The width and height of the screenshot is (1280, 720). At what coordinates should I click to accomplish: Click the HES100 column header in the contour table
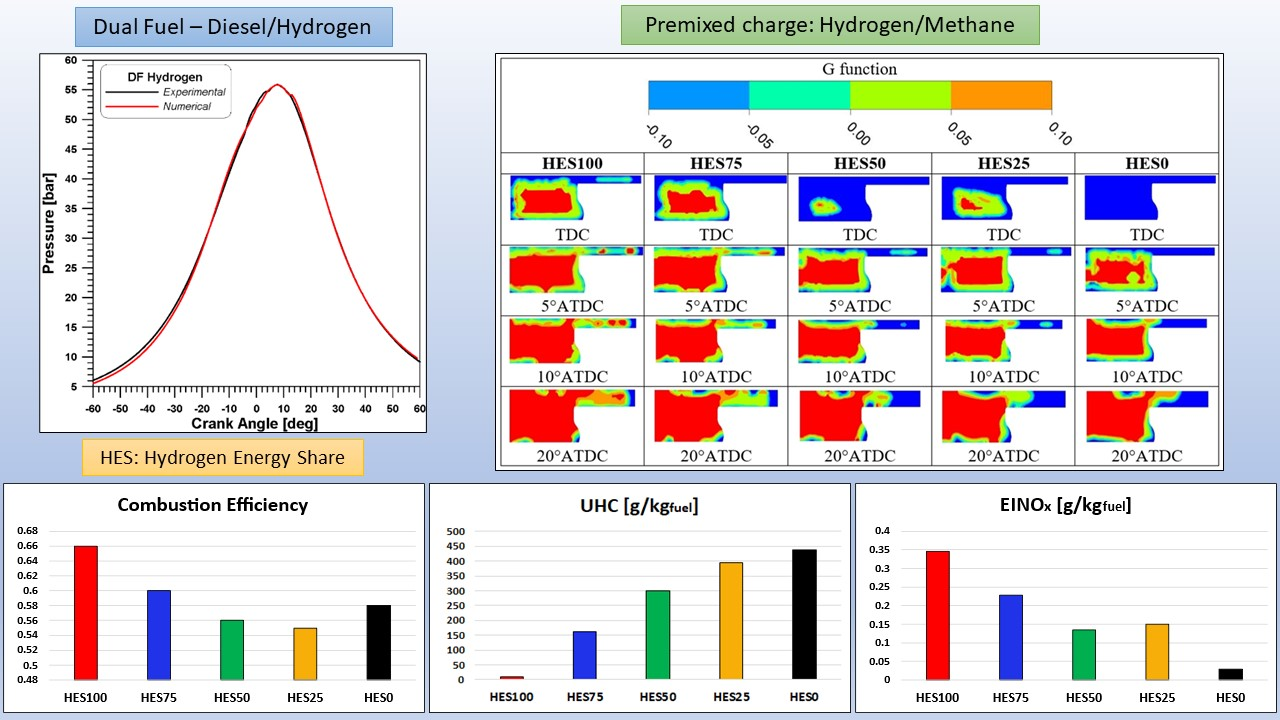coord(572,164)
